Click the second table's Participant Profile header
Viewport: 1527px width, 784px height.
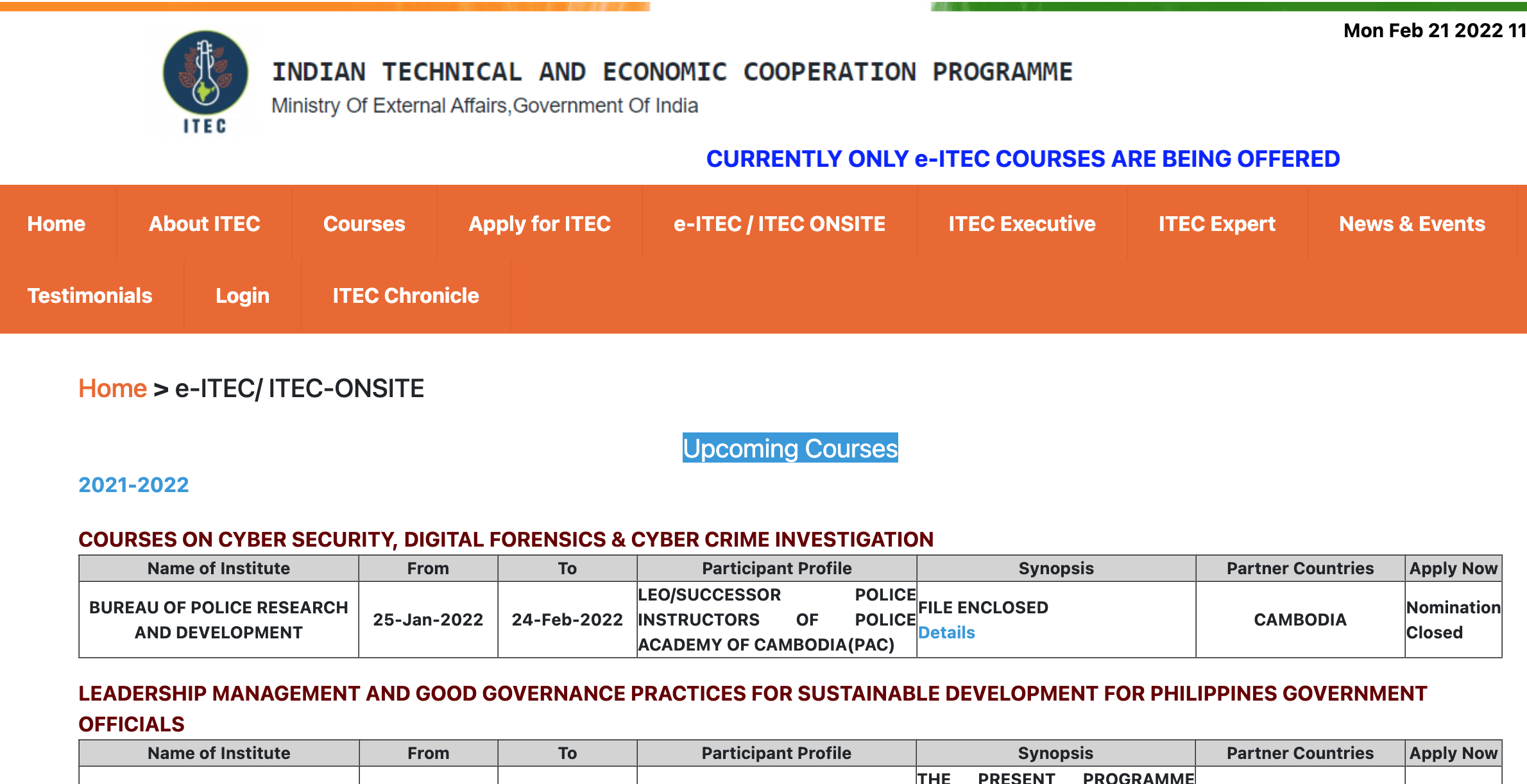tap(776, 753)
